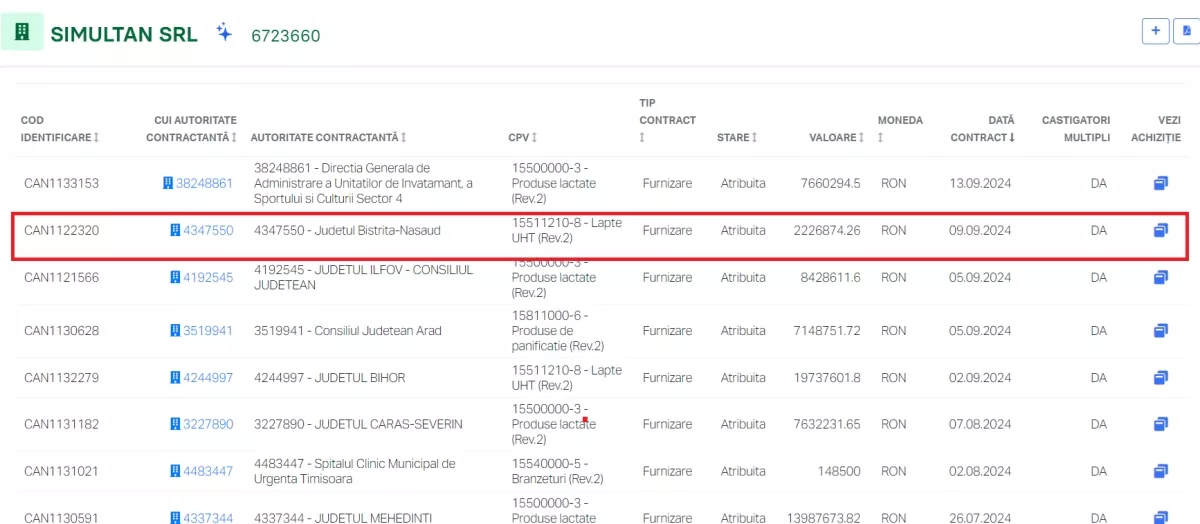Click the green building icon beside SIMULTAN SRL
The width and height of the screenshot is (1200, 524).
tap(21, 32)
